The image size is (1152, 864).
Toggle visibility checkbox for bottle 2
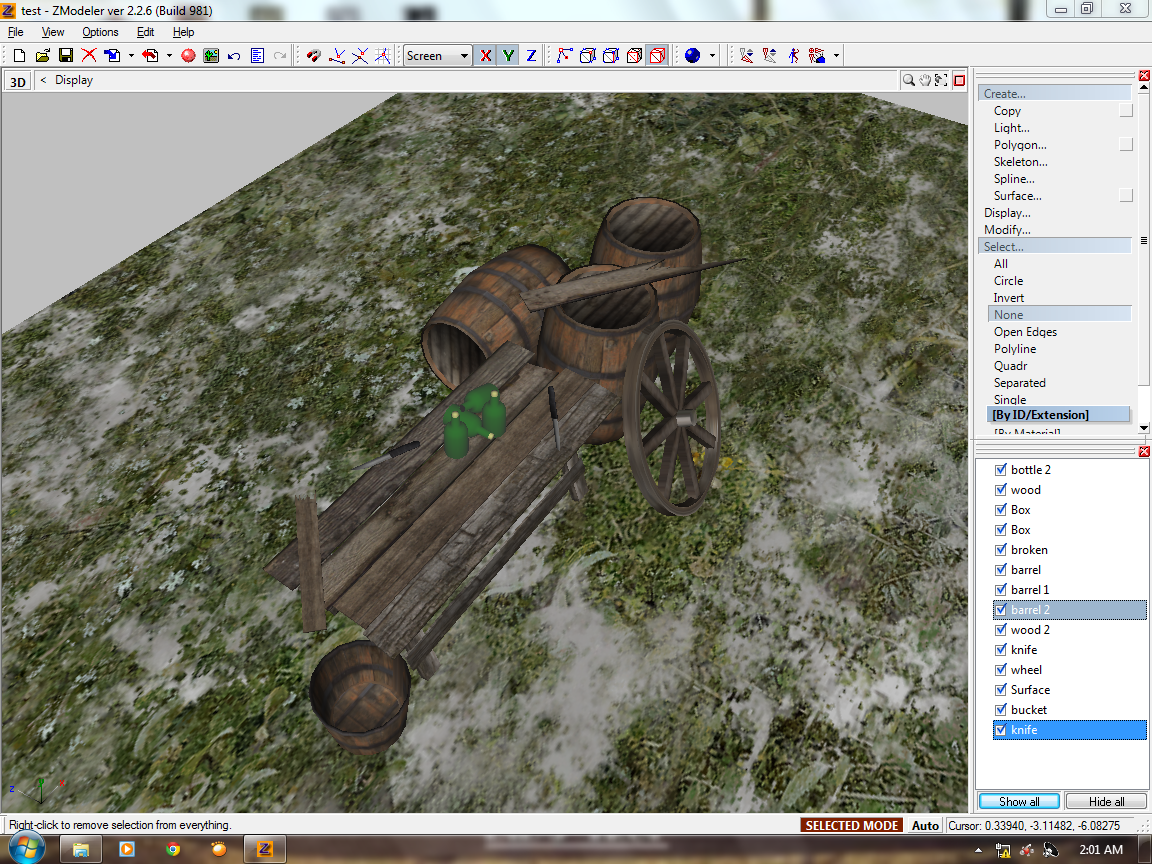1001,469
